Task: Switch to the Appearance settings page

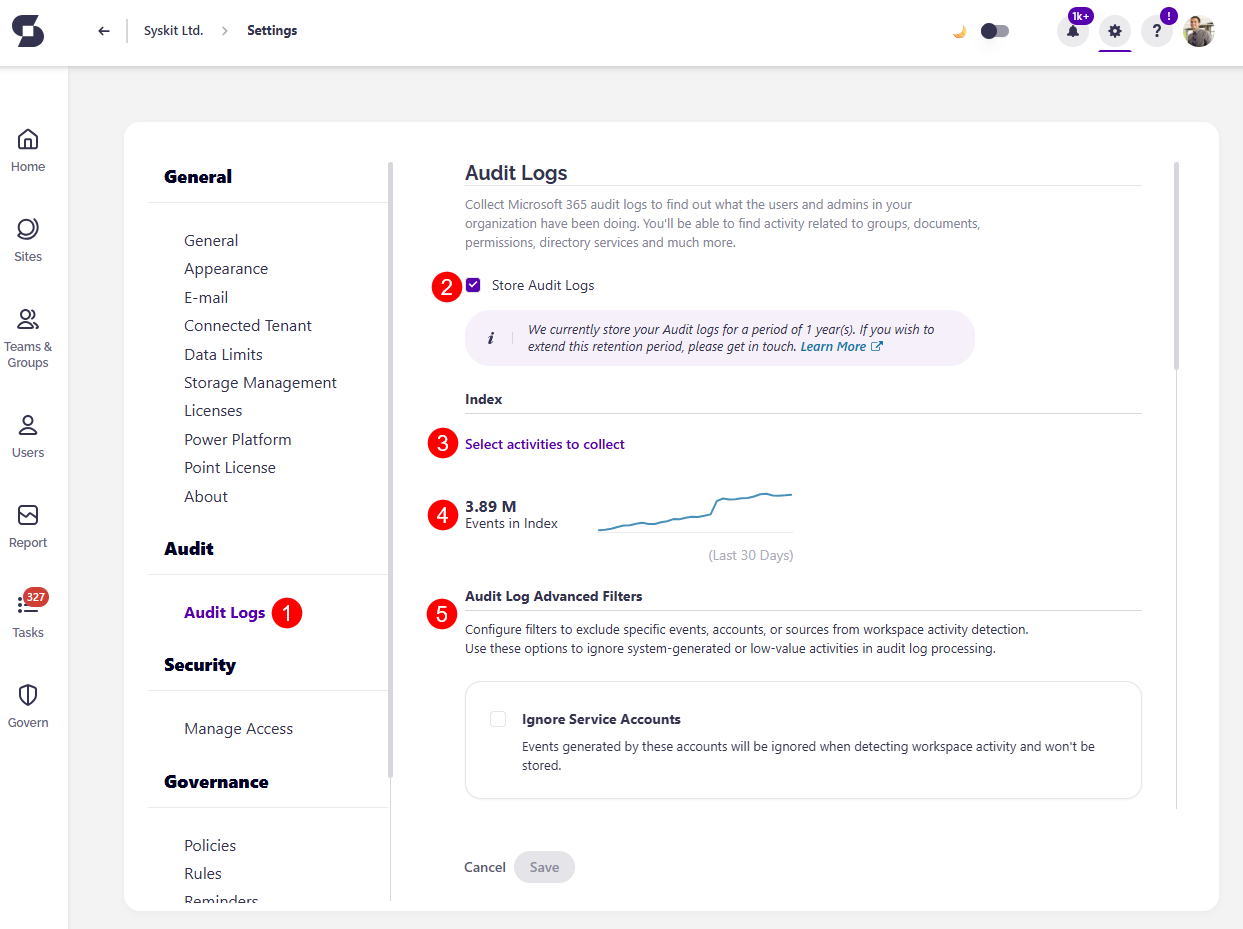Action: (x=226, y=268)
